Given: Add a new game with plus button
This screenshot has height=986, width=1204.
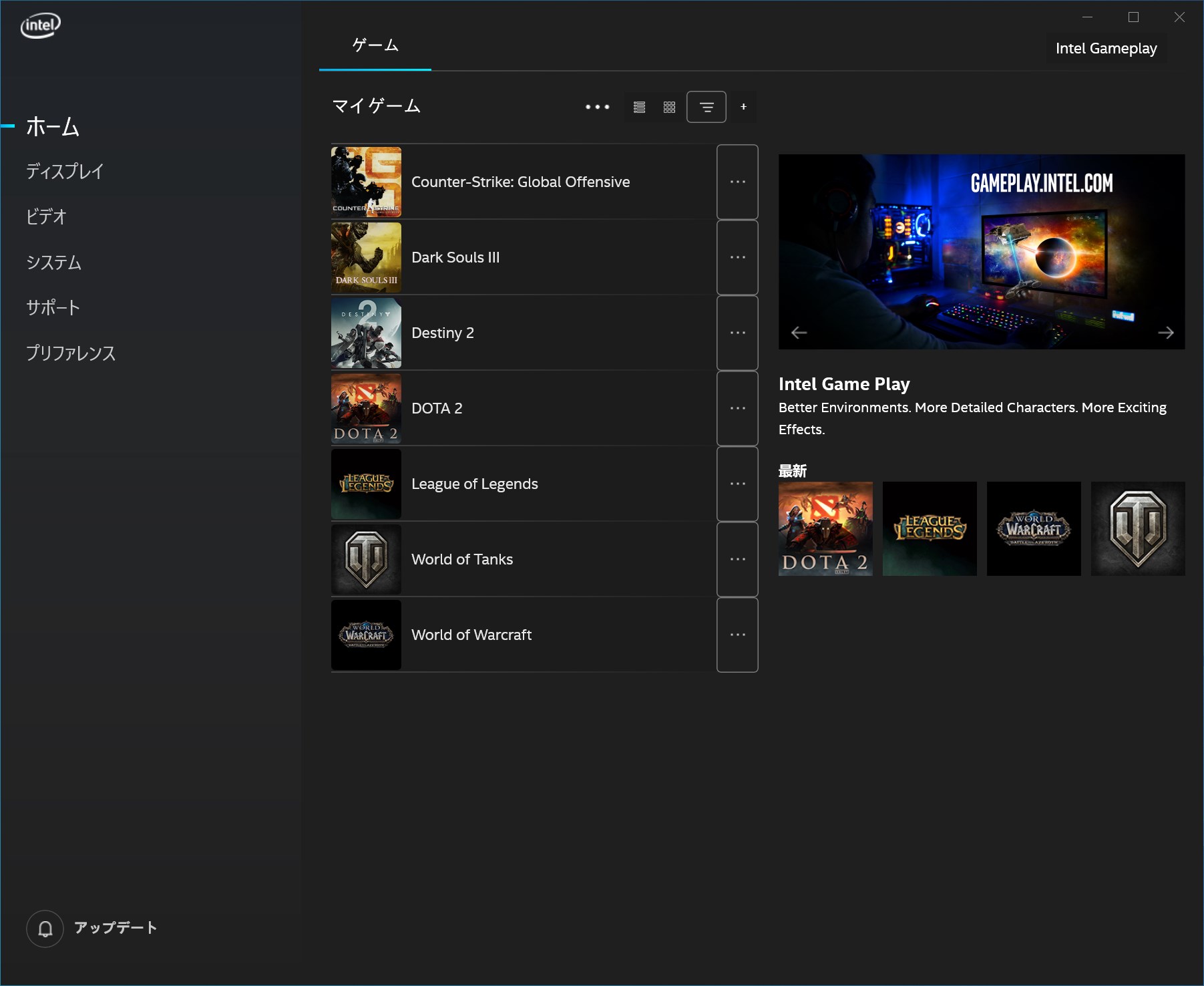Looking at the screenshot, I should [743, 107].
